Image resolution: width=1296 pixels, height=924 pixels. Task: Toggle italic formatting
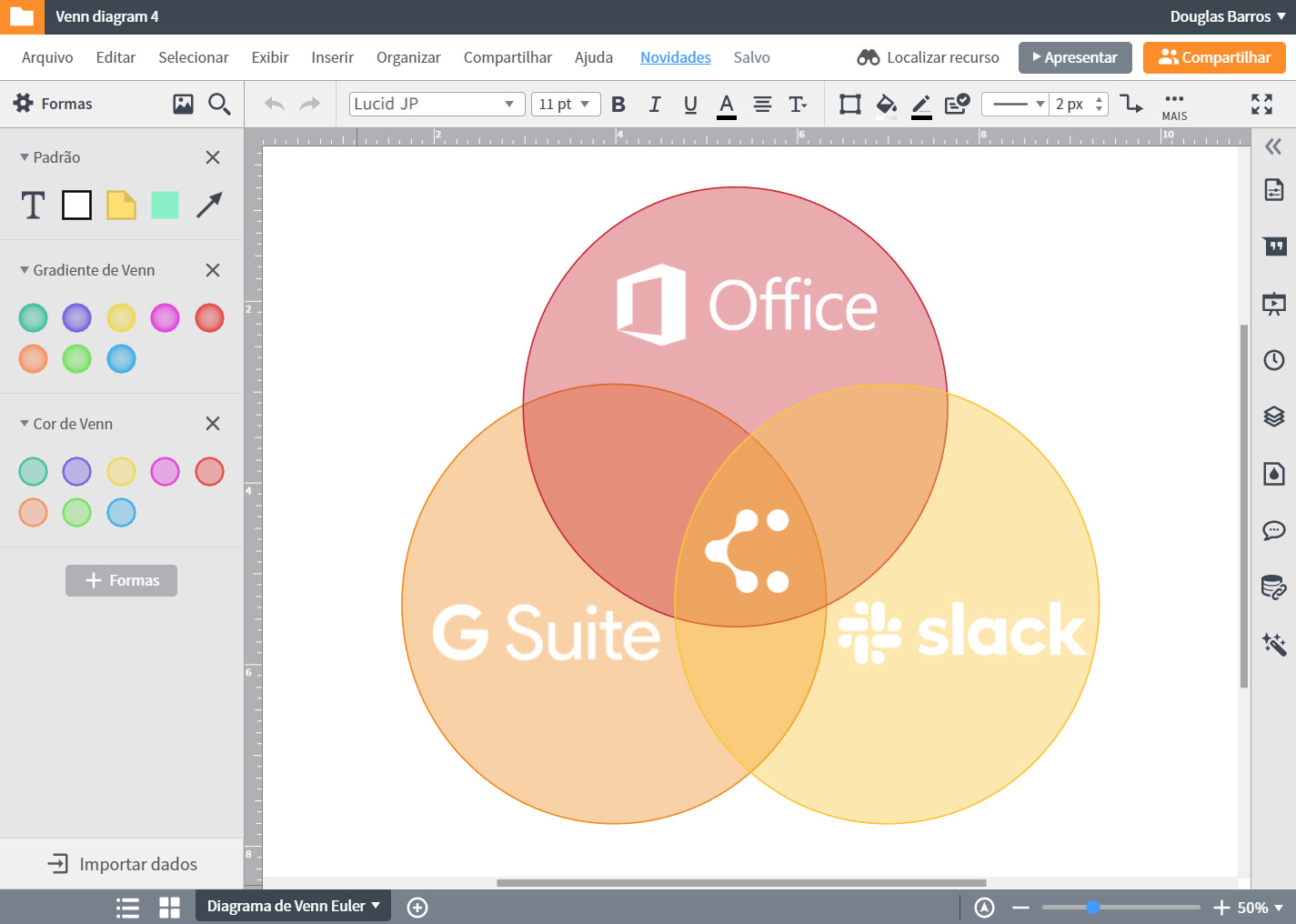[x=655, y=104]
